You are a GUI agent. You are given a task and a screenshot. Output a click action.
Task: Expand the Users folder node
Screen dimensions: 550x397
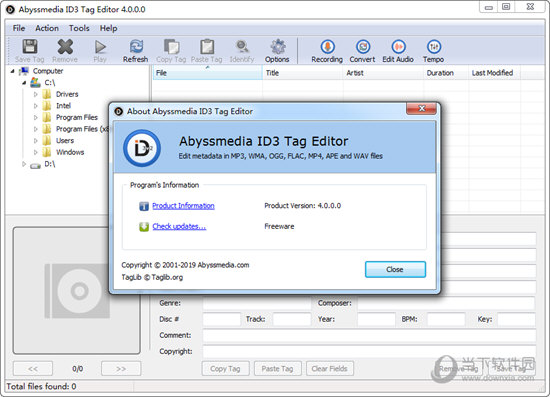pos(35,141)
